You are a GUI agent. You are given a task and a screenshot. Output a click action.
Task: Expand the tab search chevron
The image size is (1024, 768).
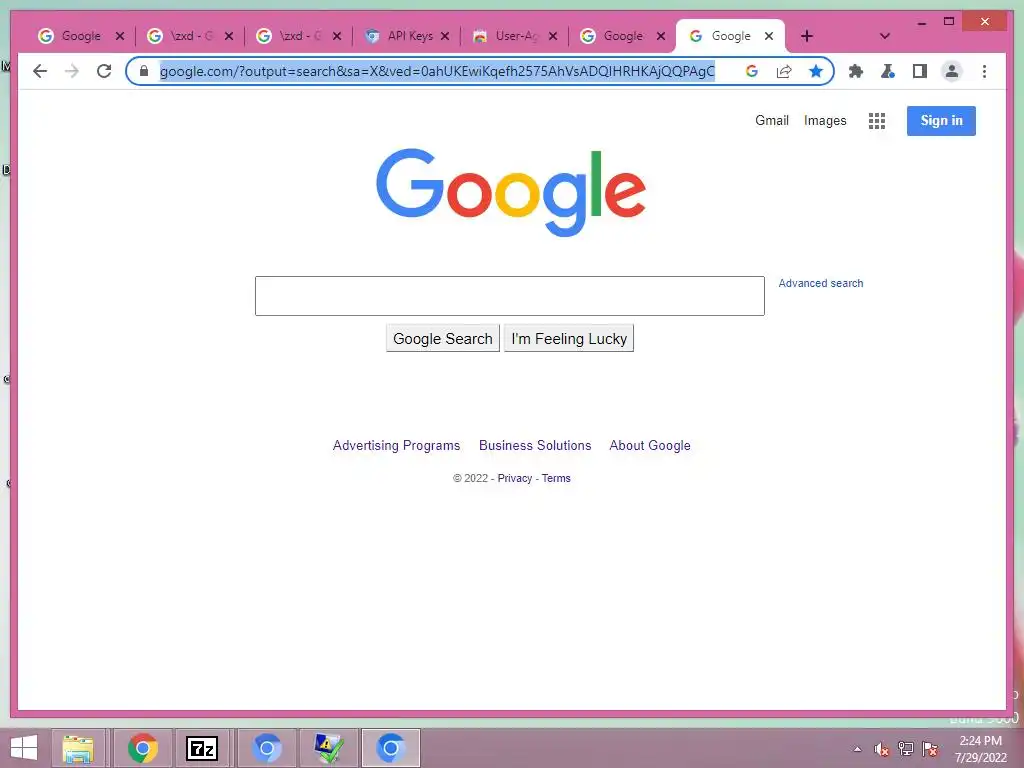pos(884,36)
